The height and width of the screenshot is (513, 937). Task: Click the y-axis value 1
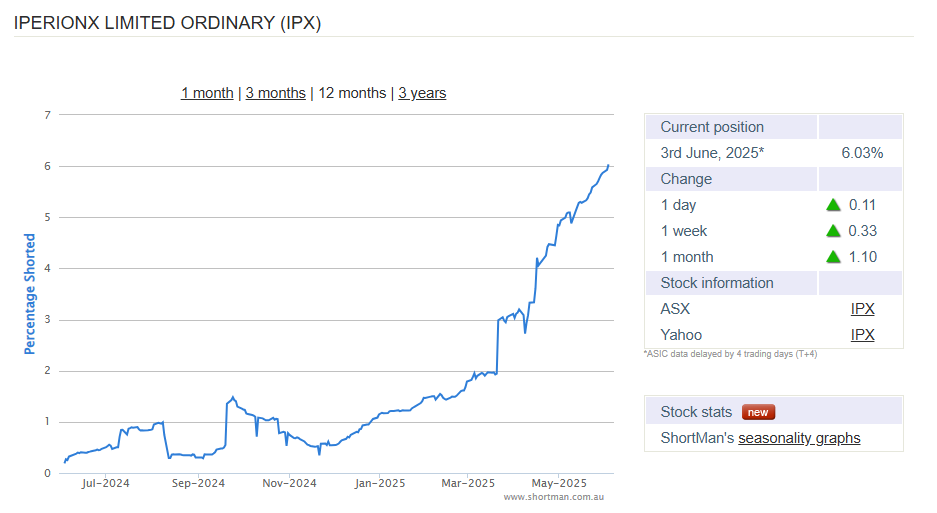[47, 422]
